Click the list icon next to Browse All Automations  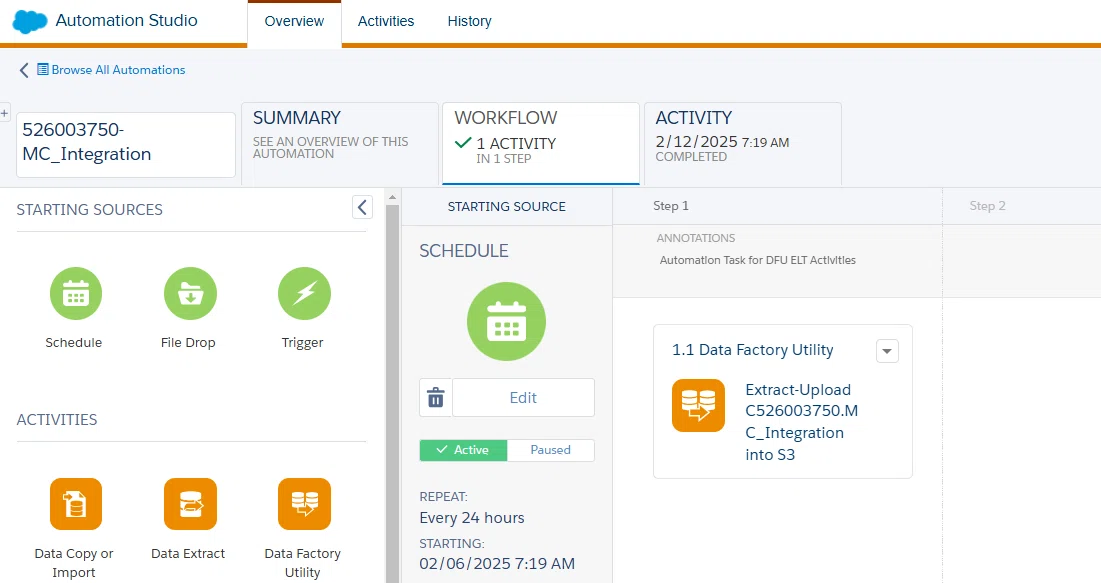[43, 70]
